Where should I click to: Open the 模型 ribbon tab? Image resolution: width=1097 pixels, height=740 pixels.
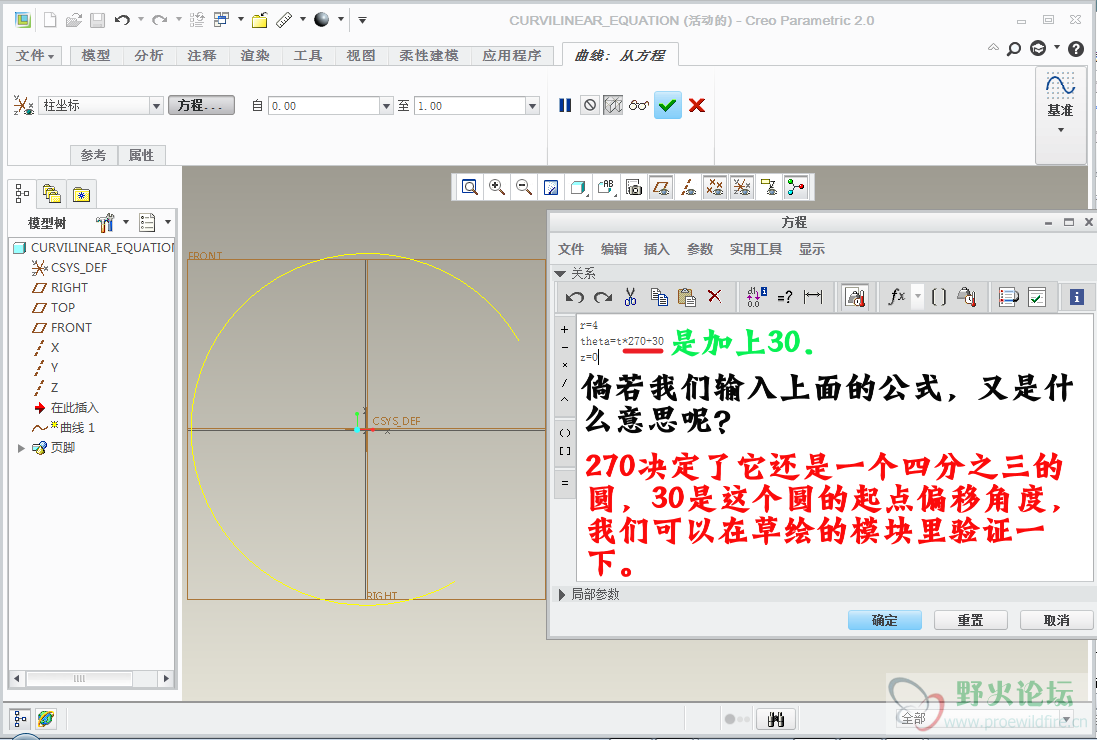point(96,55)
